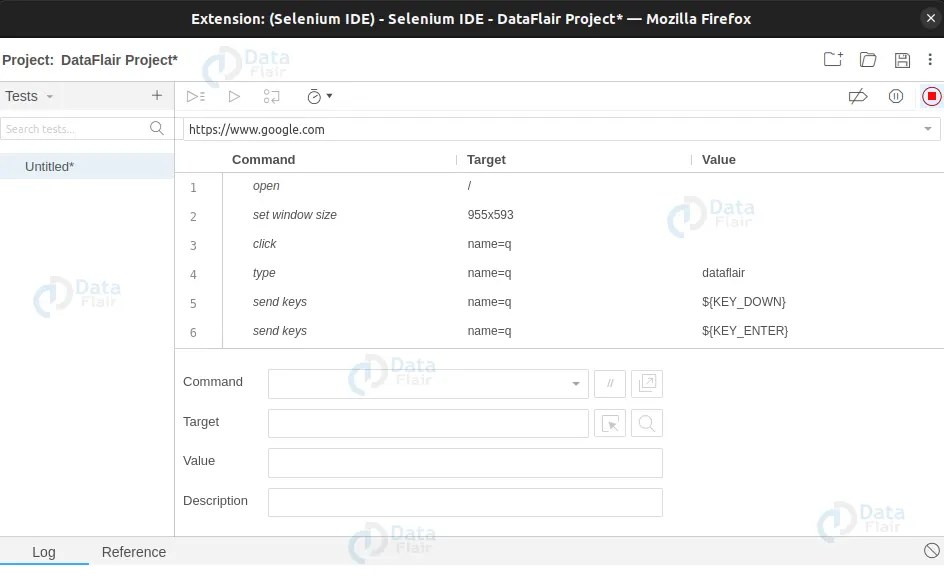Adjust the test execution speed control

pos(317,96)
